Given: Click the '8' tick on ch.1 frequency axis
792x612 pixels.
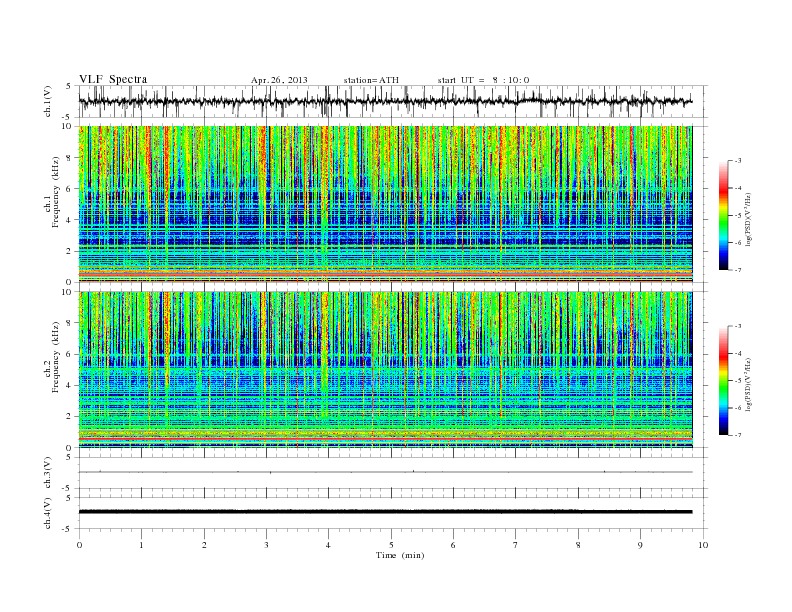Looking at the screenshot, I should [69, 158].
